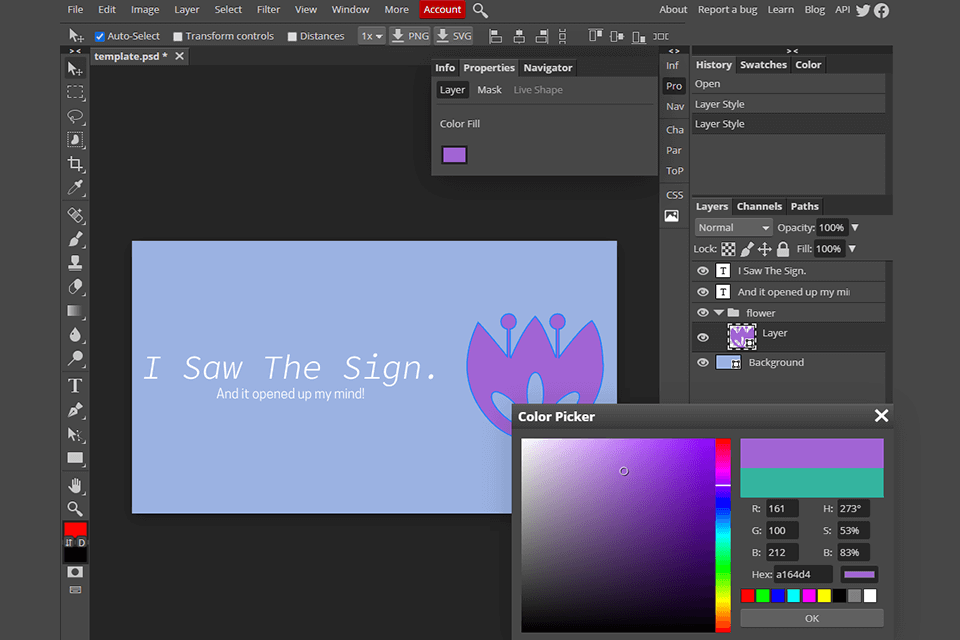
Task: Select the Lasso tool
Action: [75, 116]
